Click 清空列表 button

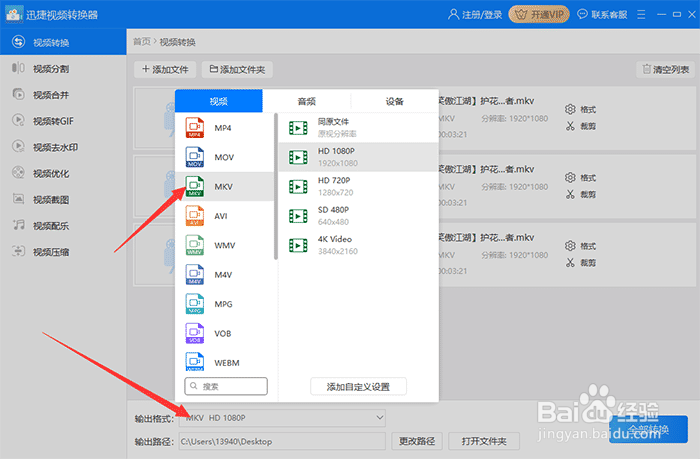tap(666, 69)
